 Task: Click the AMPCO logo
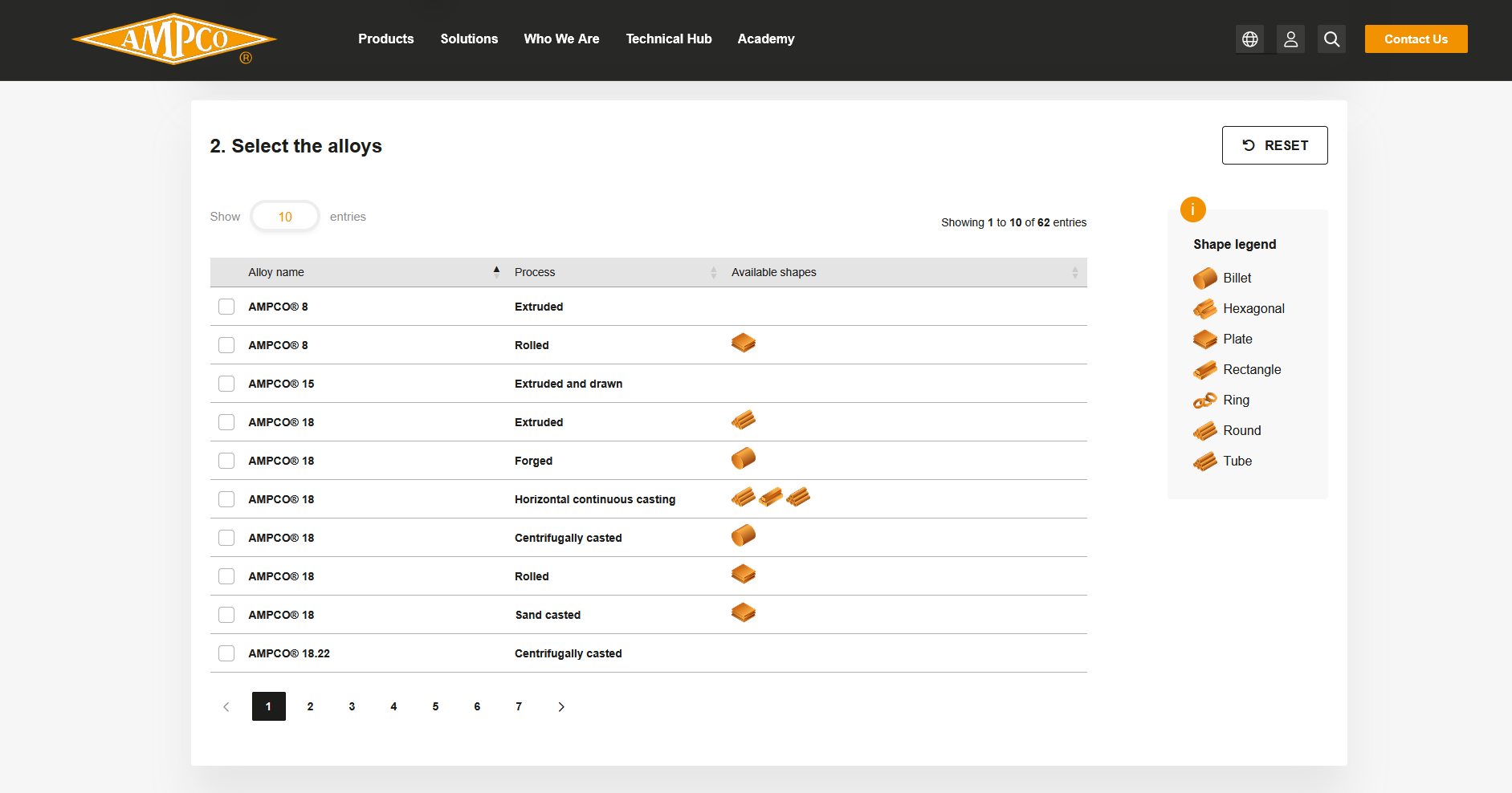click(x=174, y=39)
